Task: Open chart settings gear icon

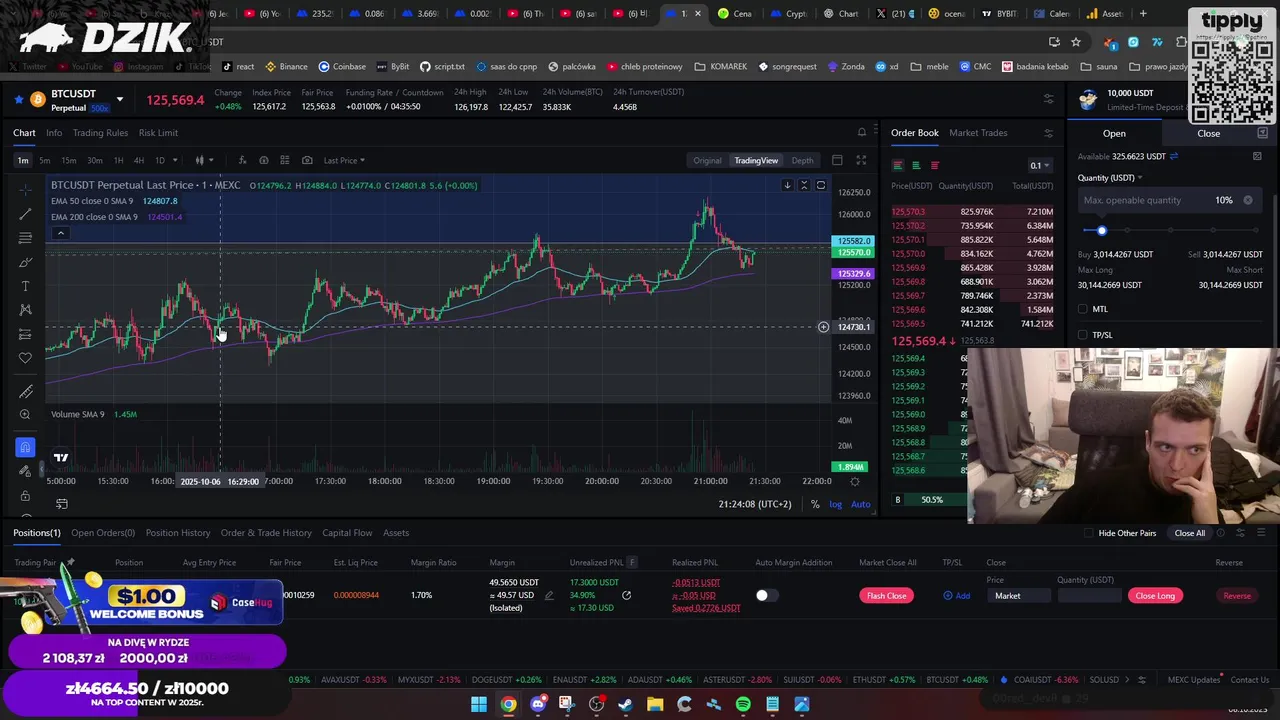Action: (854, 481)
